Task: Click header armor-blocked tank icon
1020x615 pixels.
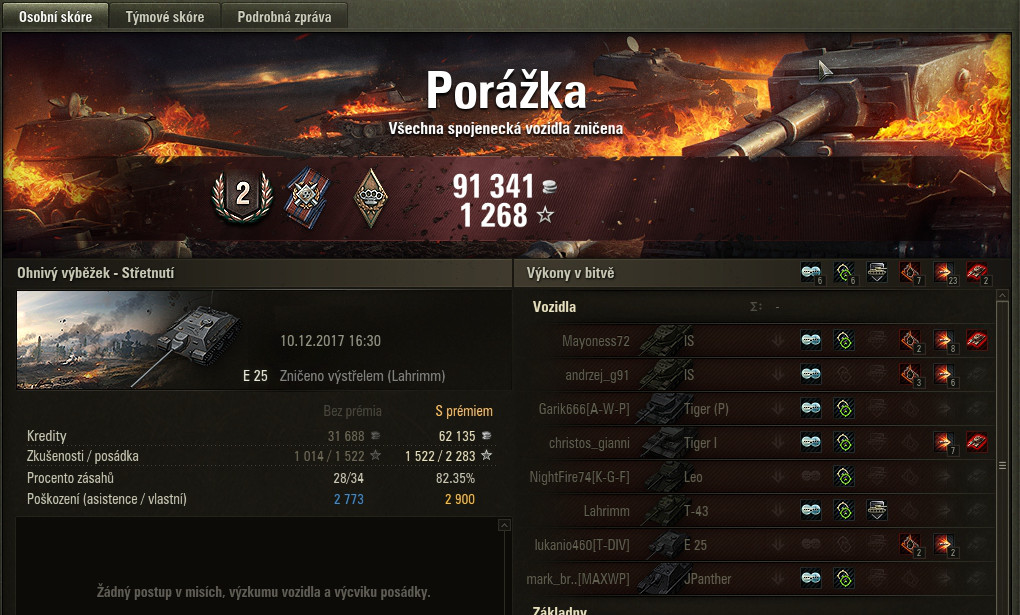Action: [877, 272]
